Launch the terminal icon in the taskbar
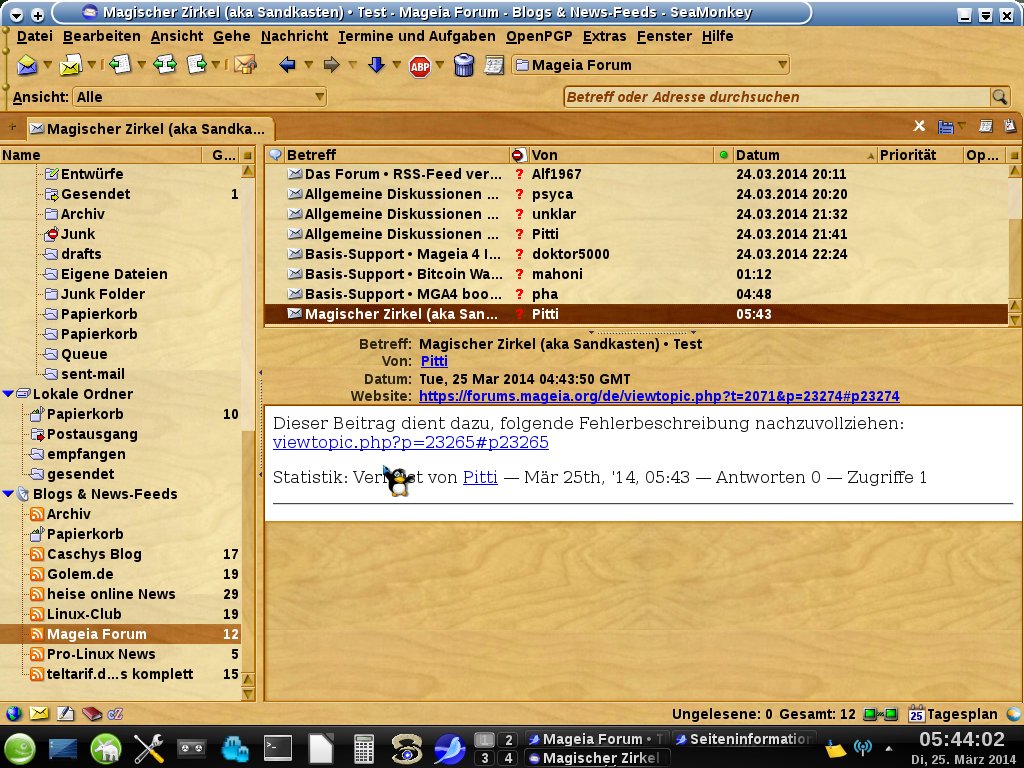Viewport: 1024px width, 768px height. 278,748
